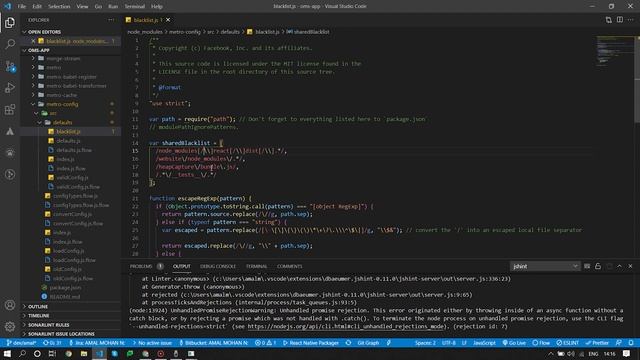The height and width of the screenshot is (360, 640).
Task: Expand the metro-babel-register folder
Action: point(71,77)
